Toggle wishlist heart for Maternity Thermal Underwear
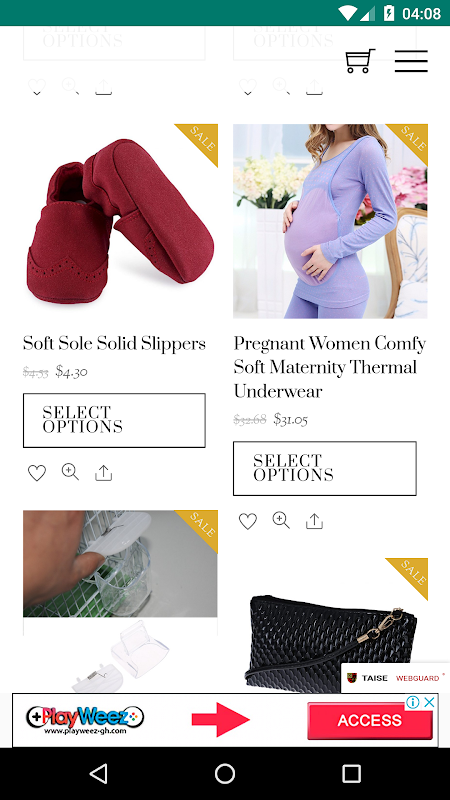450x800 pixels. click(248, 521)
